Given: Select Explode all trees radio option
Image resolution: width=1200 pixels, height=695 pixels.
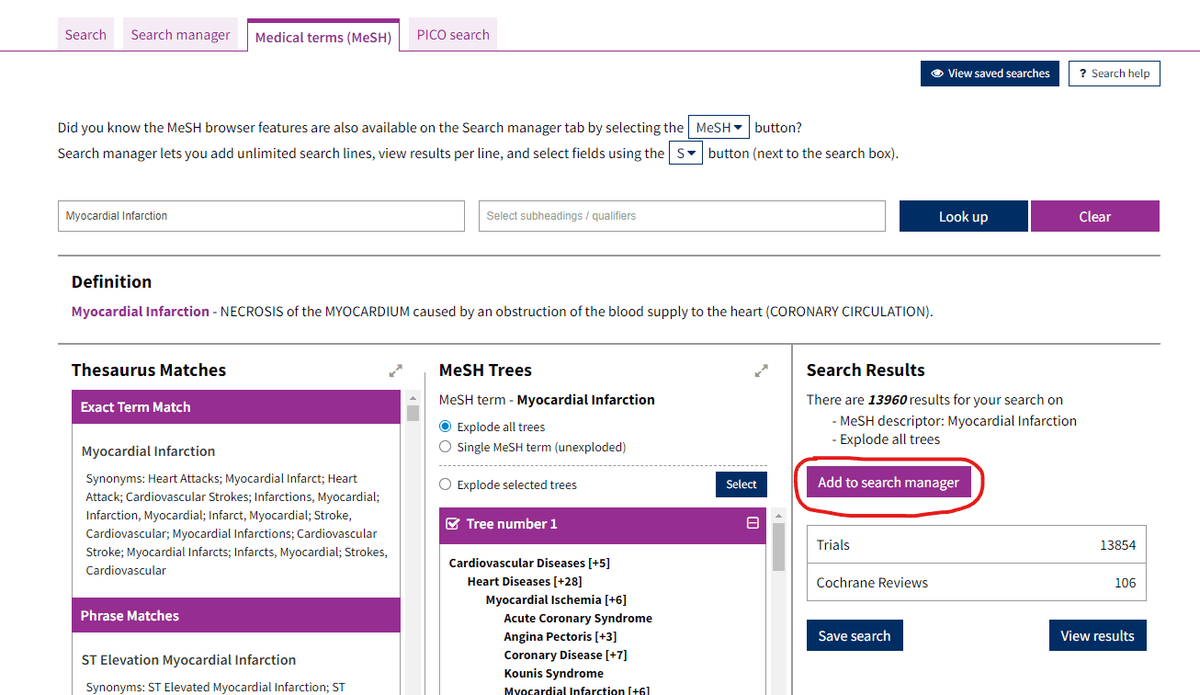Looking at the screenshot, I should click(x=446, y=427).
